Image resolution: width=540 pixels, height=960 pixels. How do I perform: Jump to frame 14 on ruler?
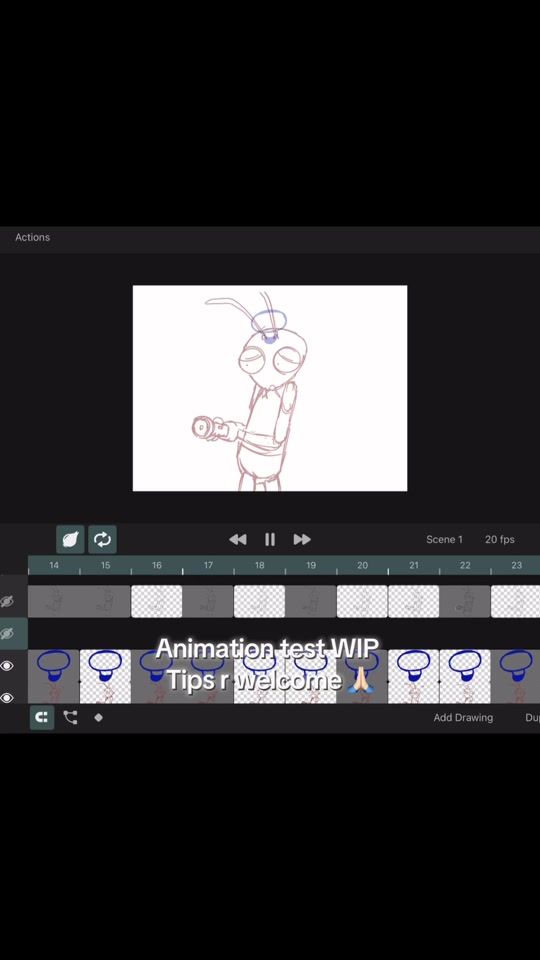[54, 565]
